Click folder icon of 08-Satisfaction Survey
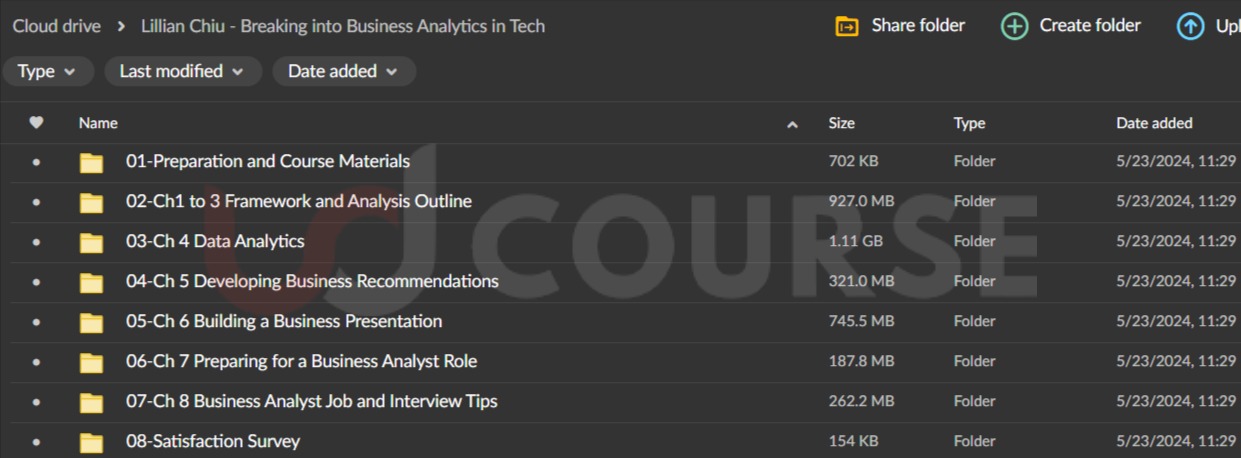Image resolution: width=1241 pixels, height=458 pixels. (x=91, y=442)
